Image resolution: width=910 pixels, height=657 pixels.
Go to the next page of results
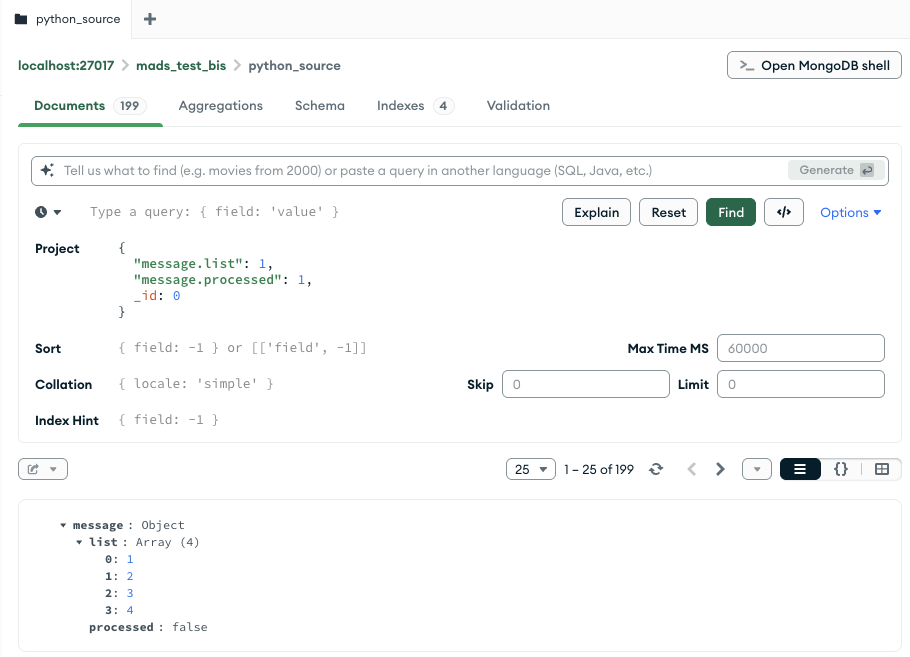tap(720, 469)
